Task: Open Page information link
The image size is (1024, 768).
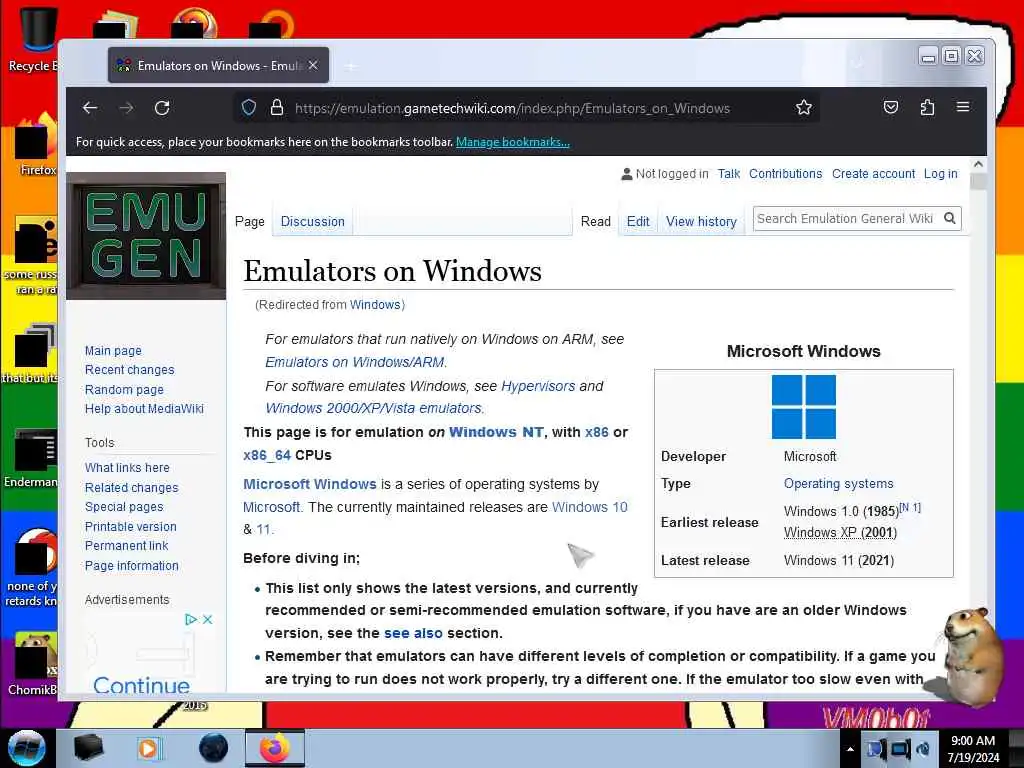Action: [131, 566]
